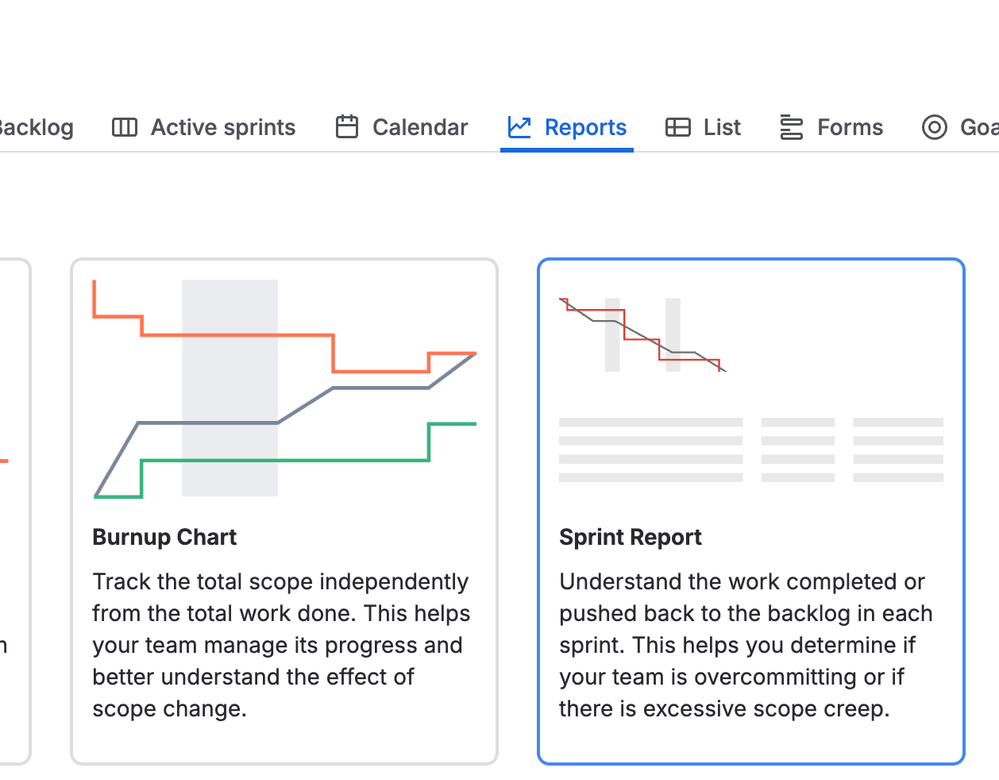Click the placeholder table lines in Sprint Report card
999x780 pixels.
click(750, 450)
